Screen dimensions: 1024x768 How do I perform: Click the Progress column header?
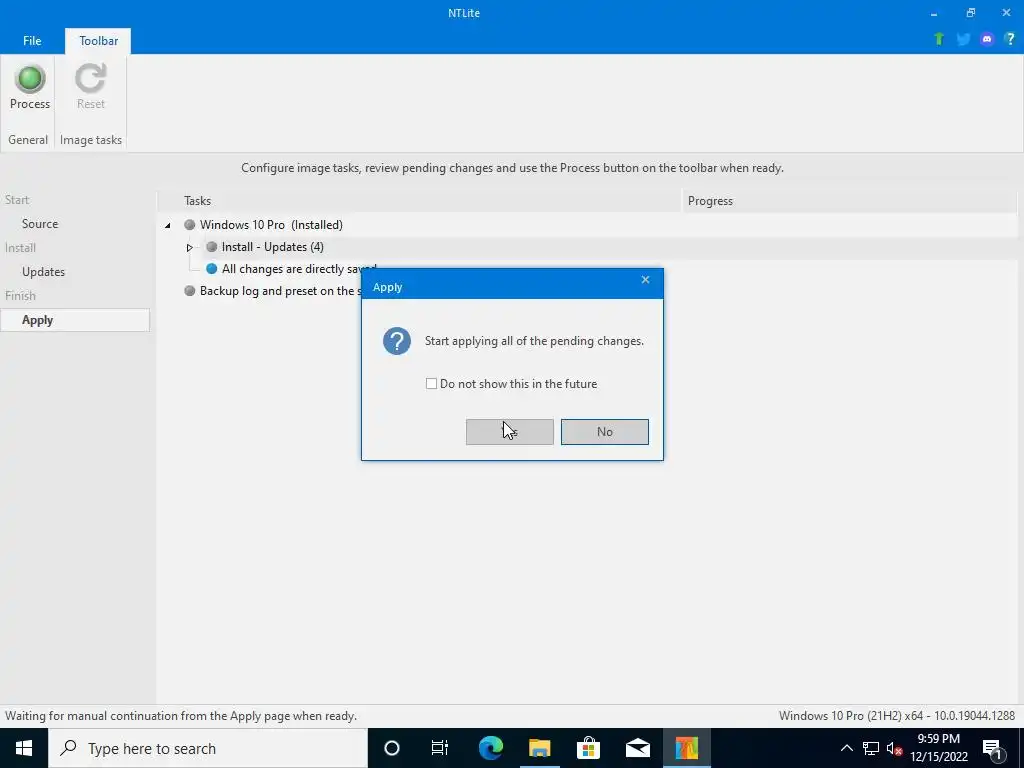849,201
